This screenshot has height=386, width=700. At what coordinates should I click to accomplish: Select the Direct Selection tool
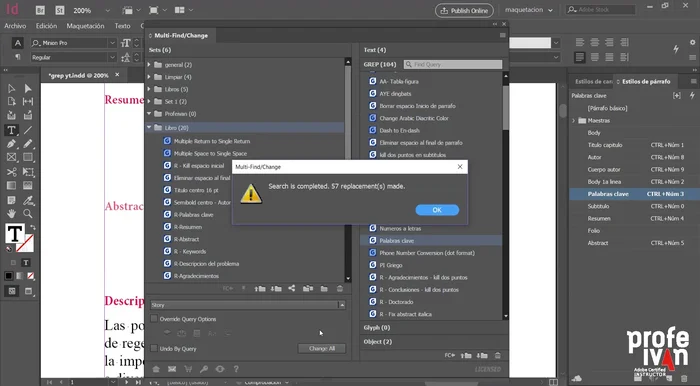28,89
